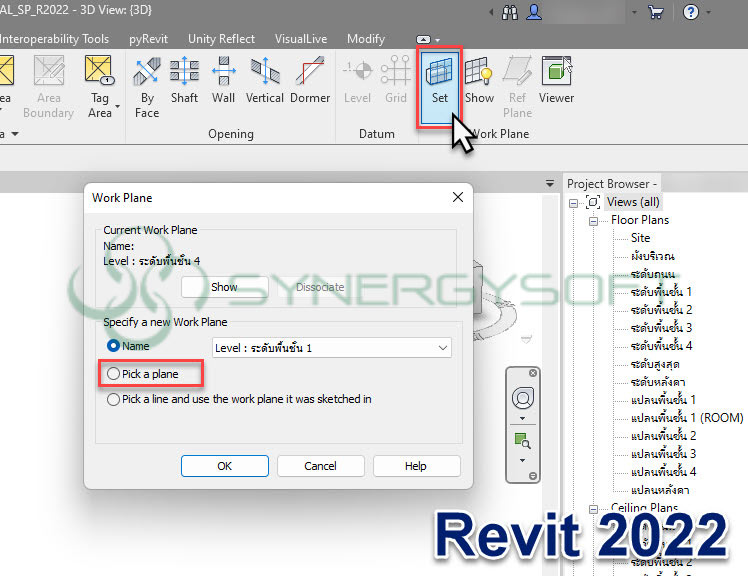Open the VisualLive tab
This screenshot has width=748, height=576.
click(301, 39)
